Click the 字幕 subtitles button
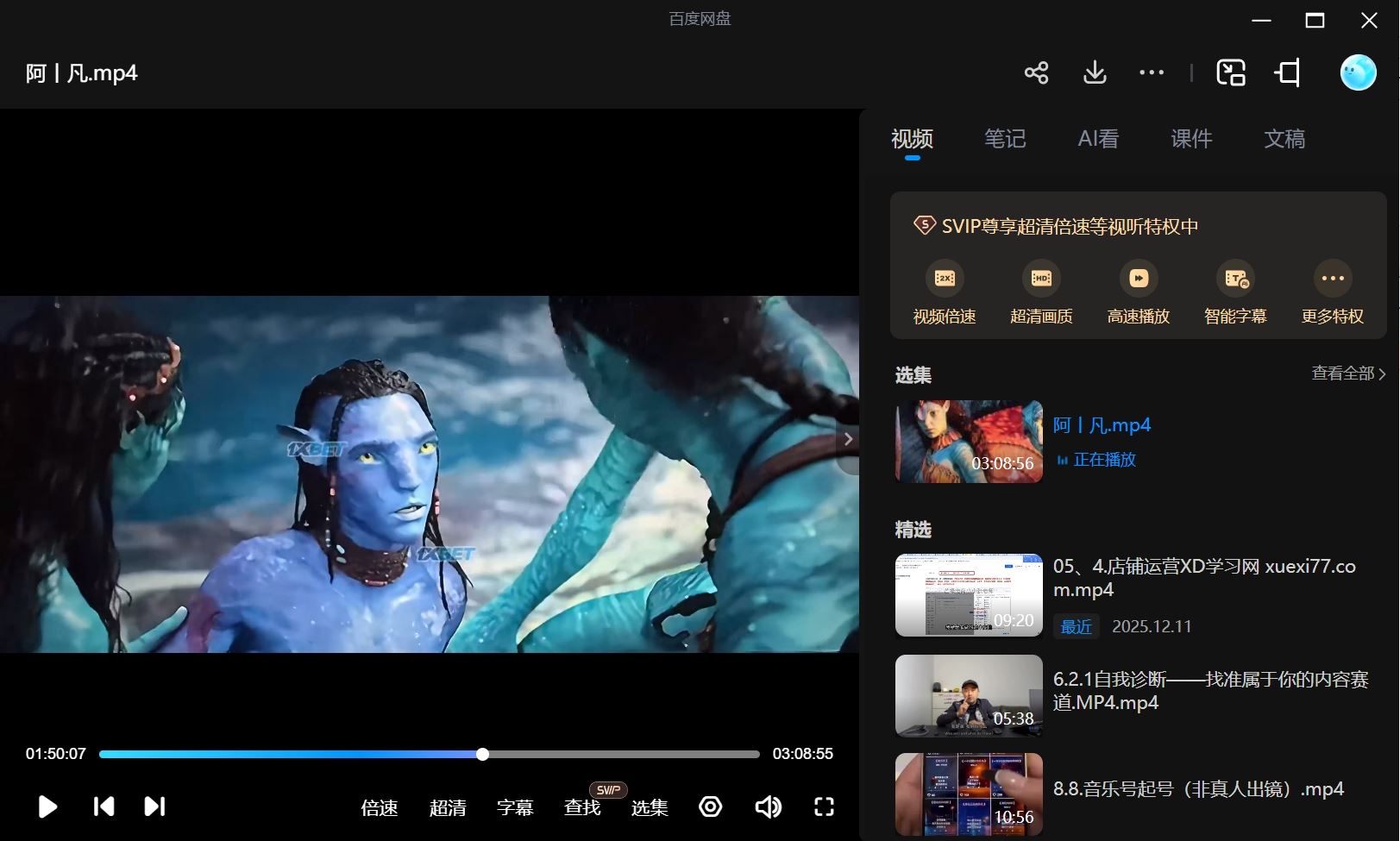Screen dimensions: 1400x841 pos(515,807)
